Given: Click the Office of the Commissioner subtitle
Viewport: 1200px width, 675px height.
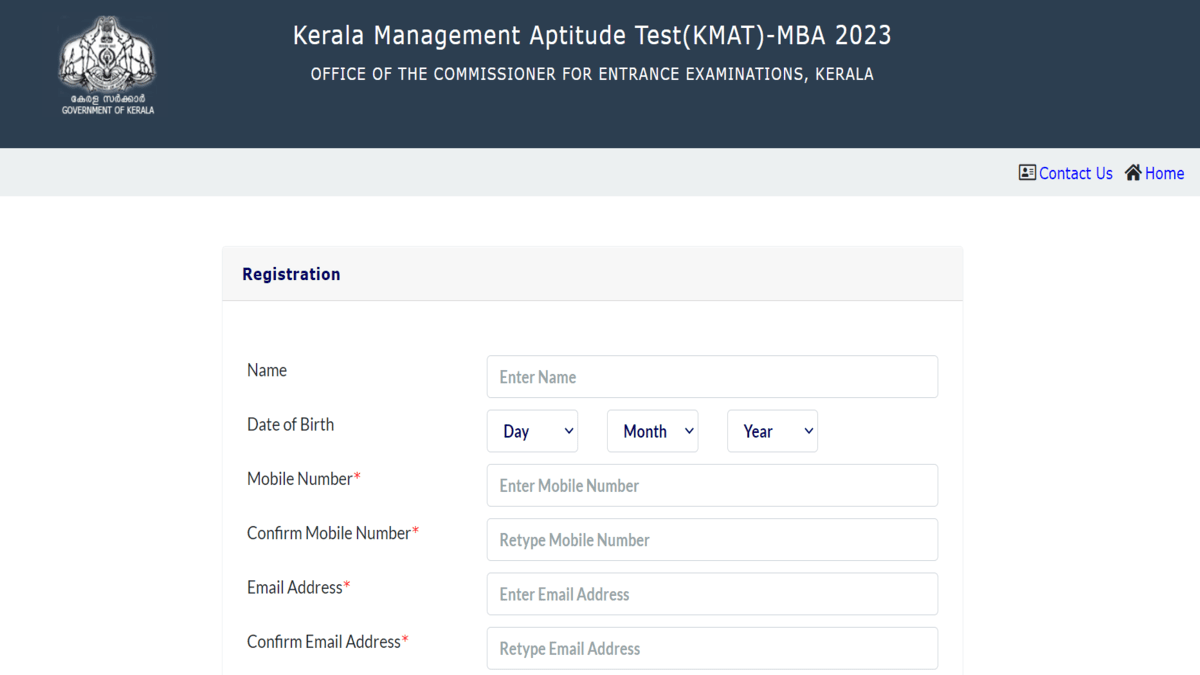Looking at the screenshot, I should 592,74.
